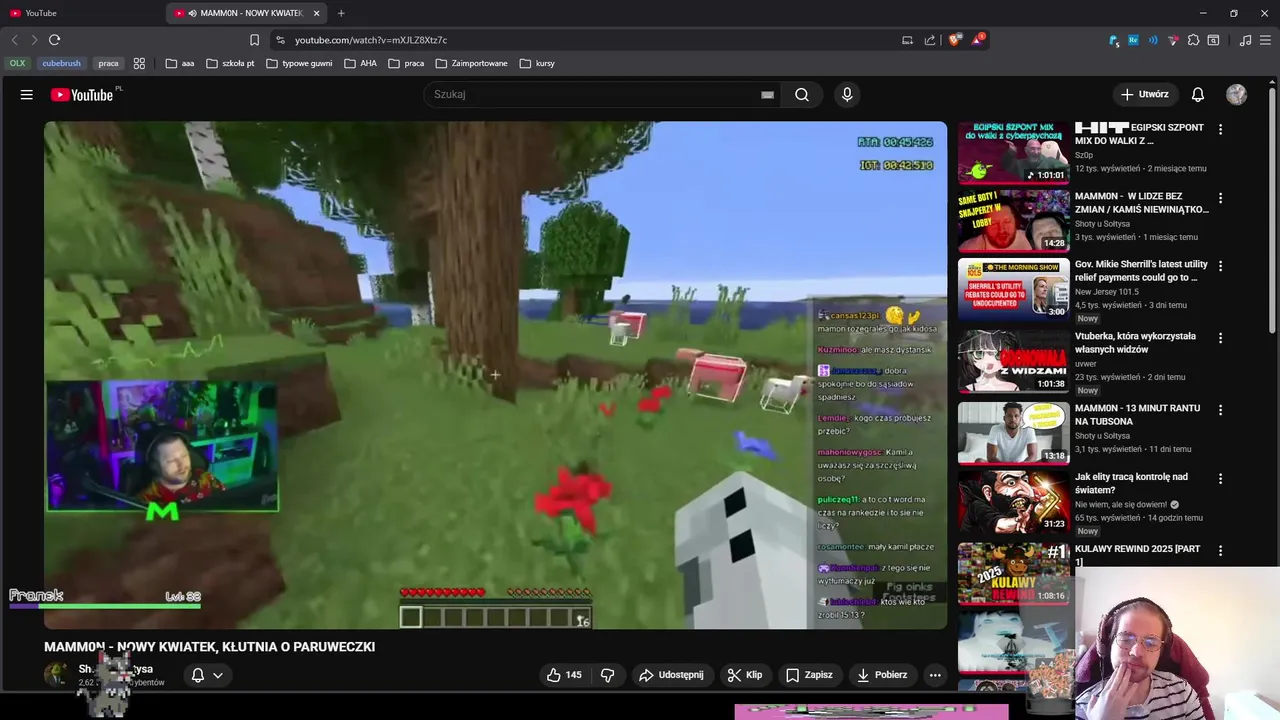Screen dimensions: 1280x720
Task: Click the Klip scissors button
Action: click(x=745, y=675)
